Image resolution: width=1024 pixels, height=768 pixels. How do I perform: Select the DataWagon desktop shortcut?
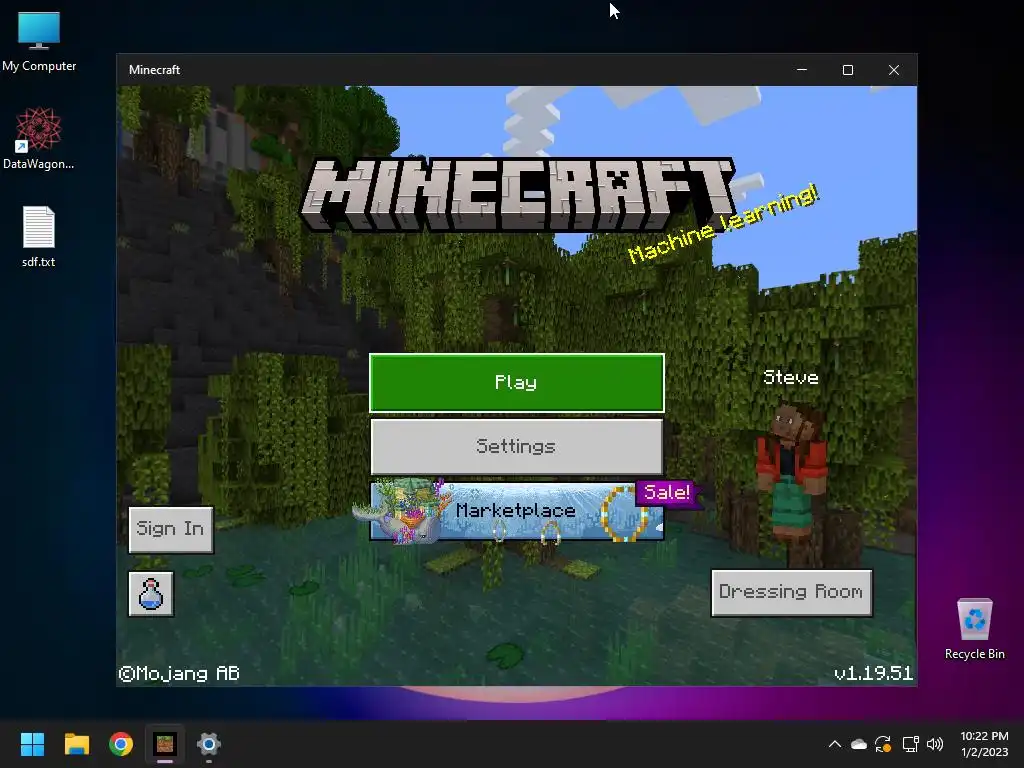39,138
